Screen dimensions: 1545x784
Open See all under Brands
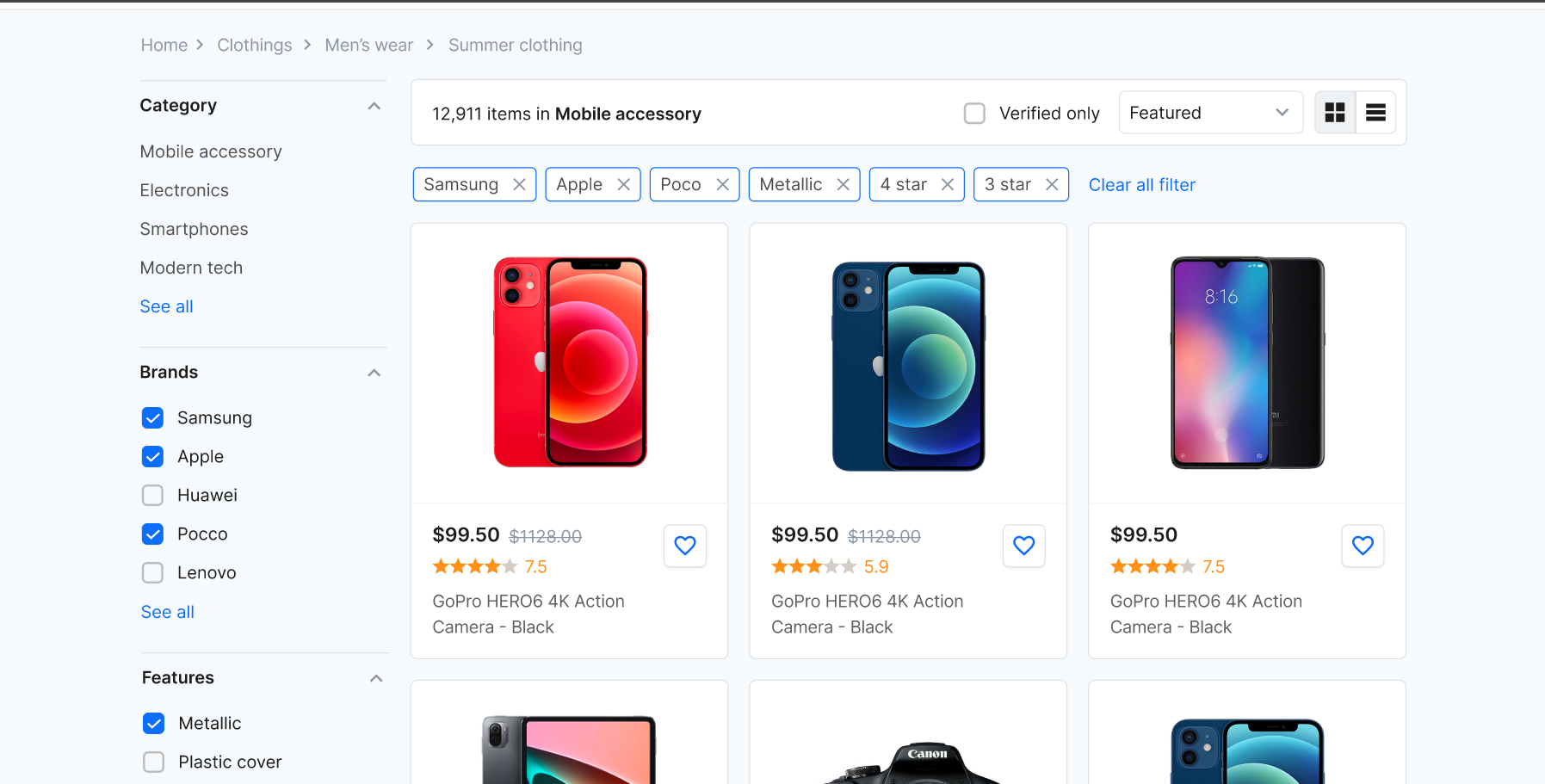coord(168,612)
